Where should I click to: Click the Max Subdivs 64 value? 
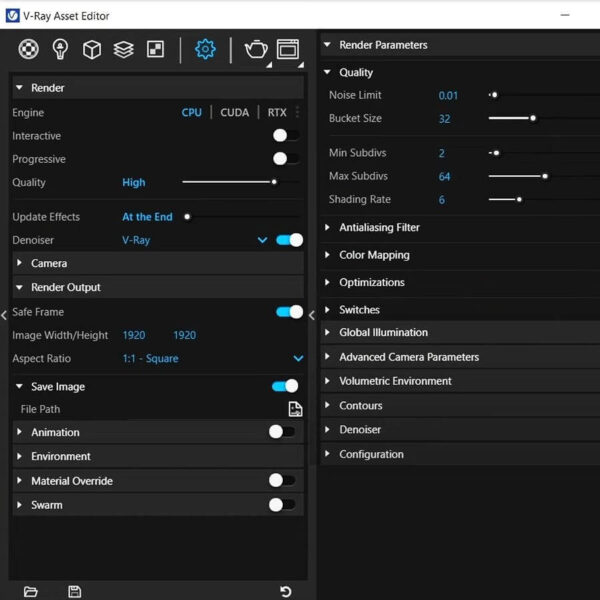444,177
